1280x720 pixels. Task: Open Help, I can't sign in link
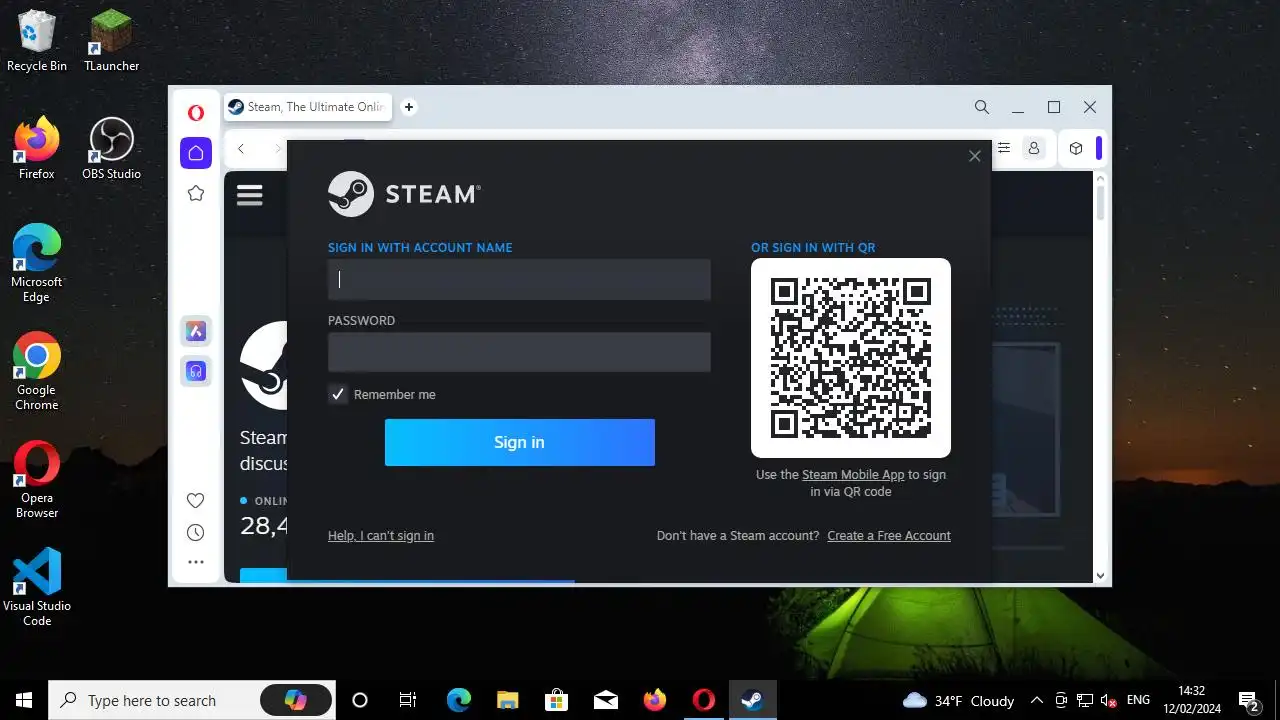point(381,536)
